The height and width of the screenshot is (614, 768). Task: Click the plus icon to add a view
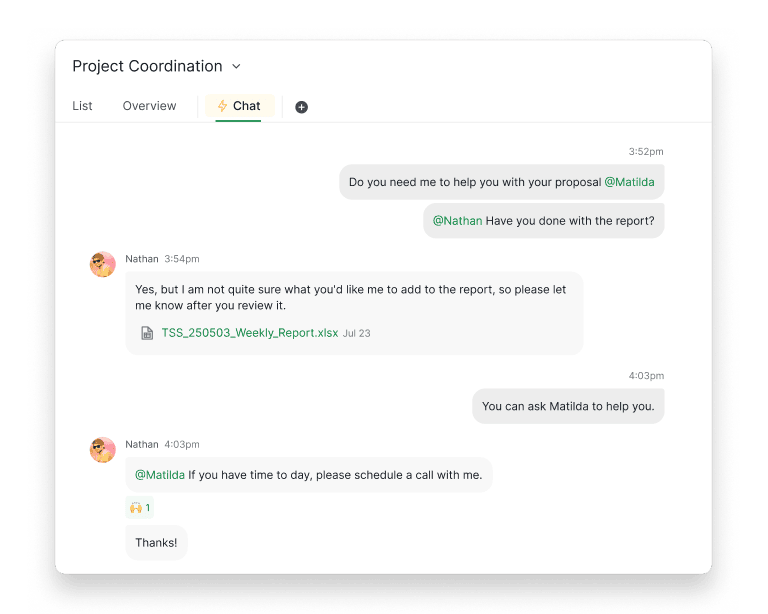click(301, 107)
